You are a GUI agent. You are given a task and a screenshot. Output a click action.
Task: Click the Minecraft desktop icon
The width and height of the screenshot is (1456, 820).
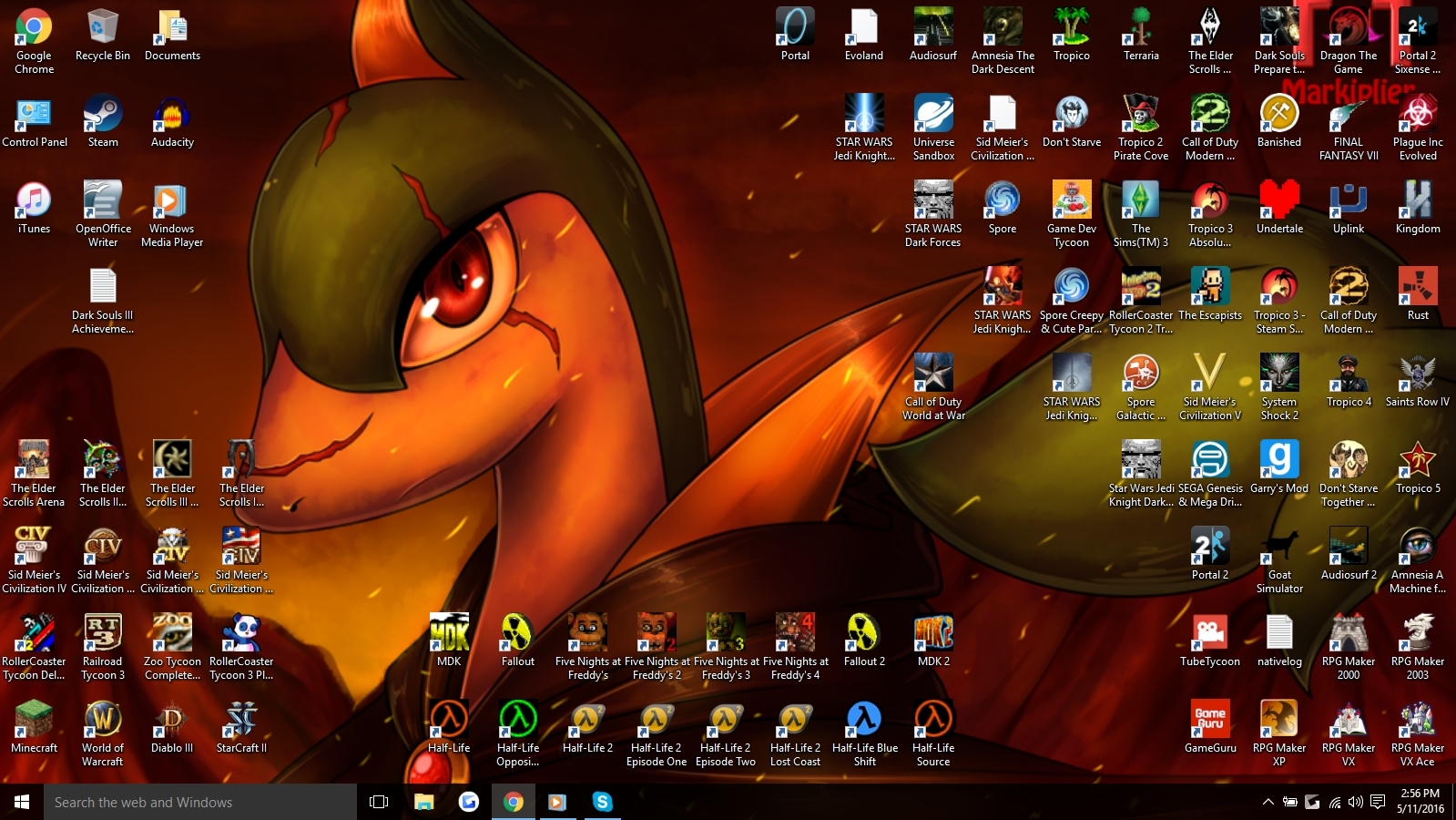coord(34,728)
